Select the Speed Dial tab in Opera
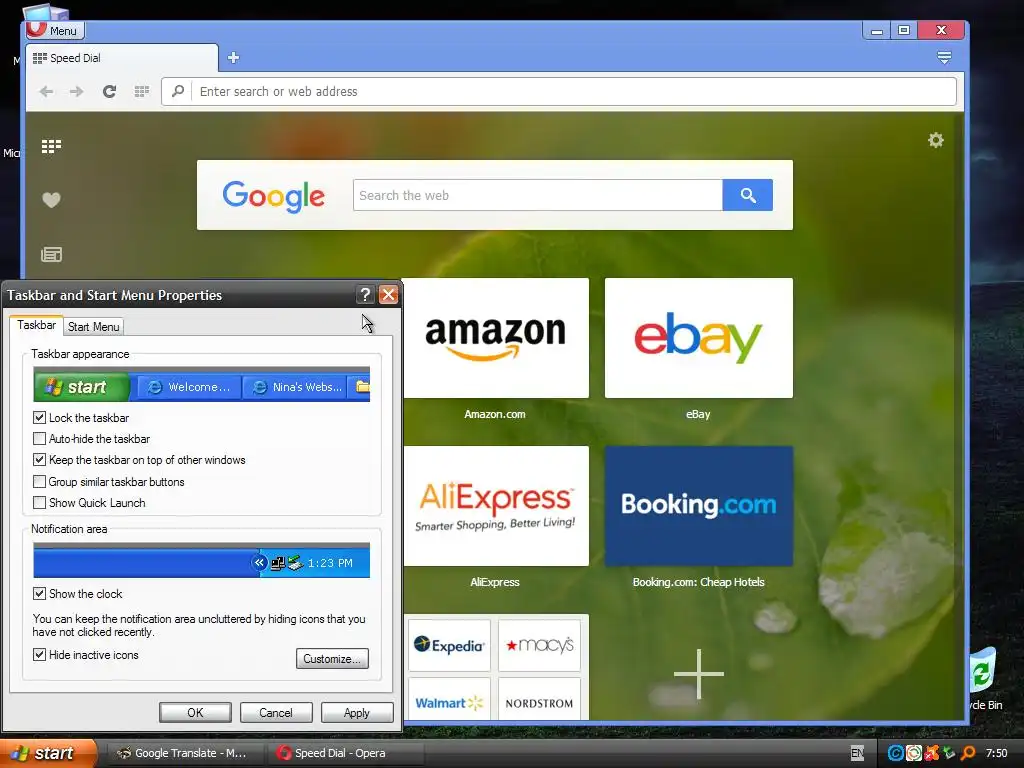The width and height of the screenshot is (1024, 768). pos(121,58)
